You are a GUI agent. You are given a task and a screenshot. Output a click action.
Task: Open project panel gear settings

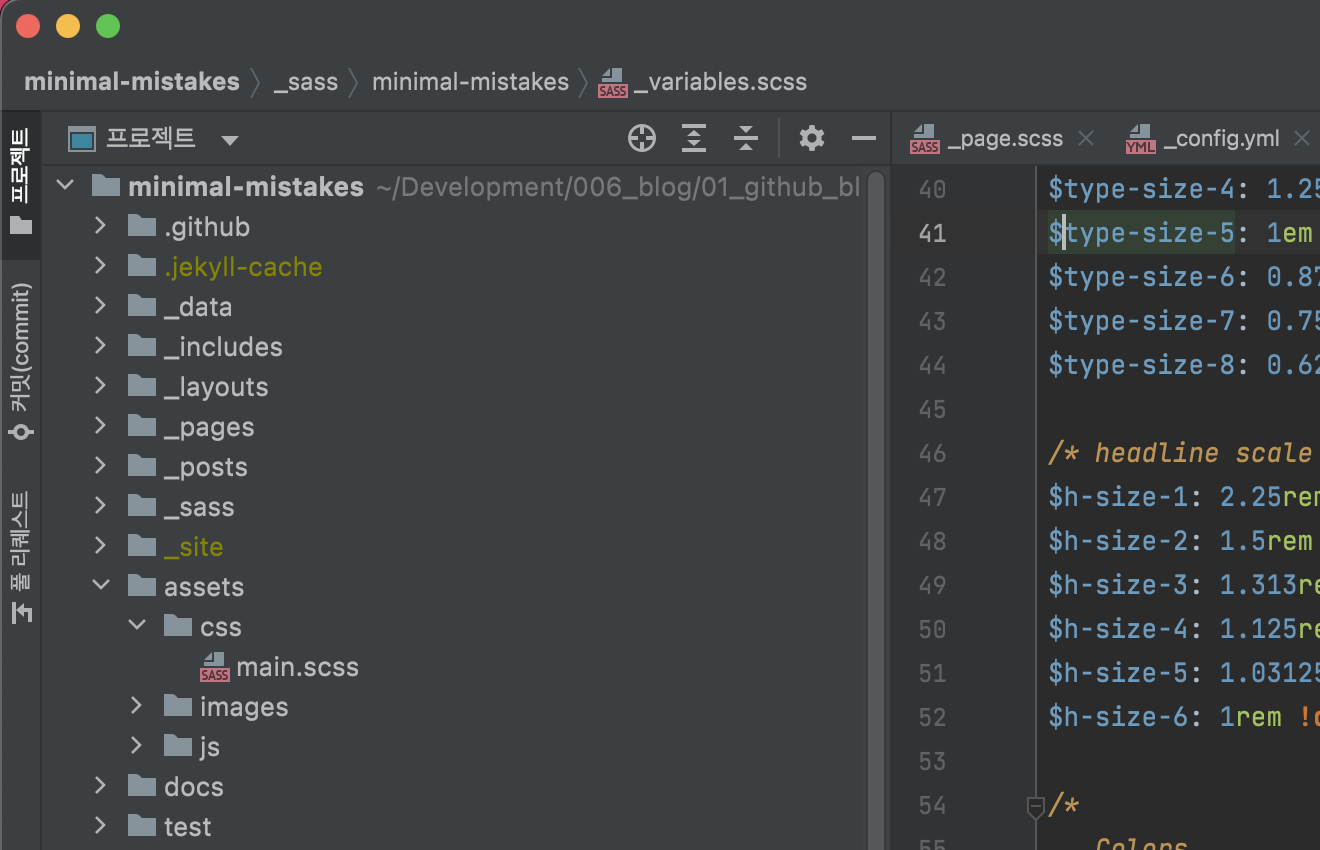click(x=812, y=139)
